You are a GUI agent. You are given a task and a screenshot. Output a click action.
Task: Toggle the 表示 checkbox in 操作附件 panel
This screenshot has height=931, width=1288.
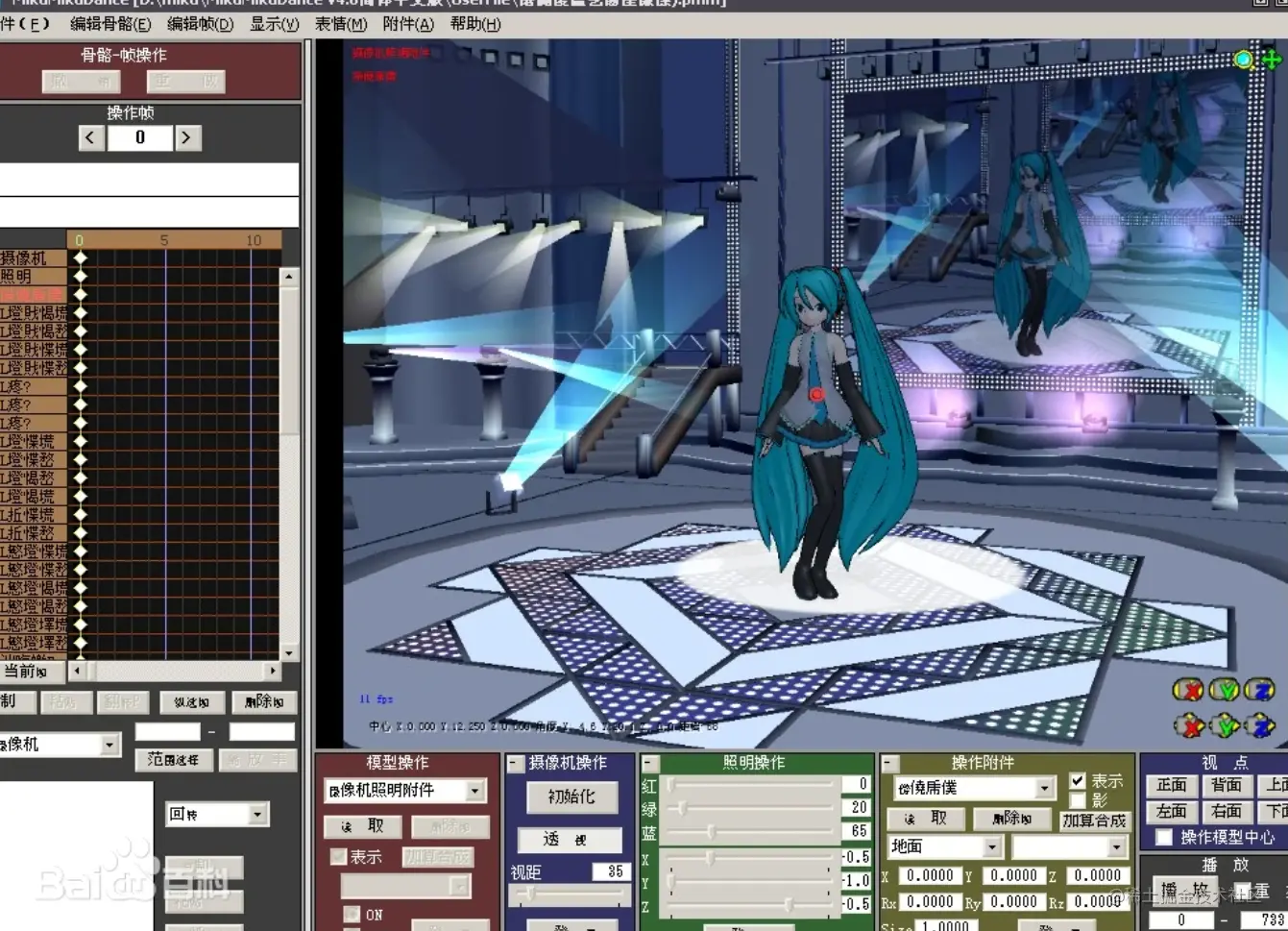(x=1078, y=781)
